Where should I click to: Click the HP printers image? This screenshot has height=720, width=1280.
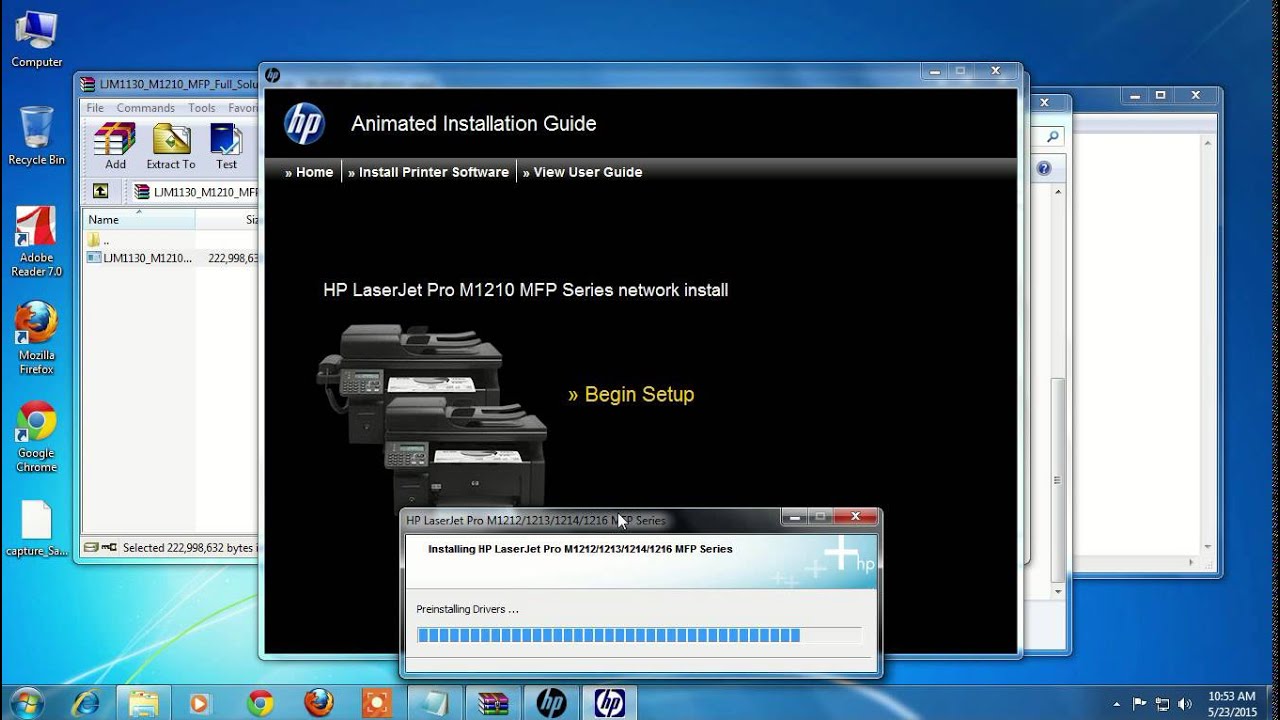pos(432,415)
